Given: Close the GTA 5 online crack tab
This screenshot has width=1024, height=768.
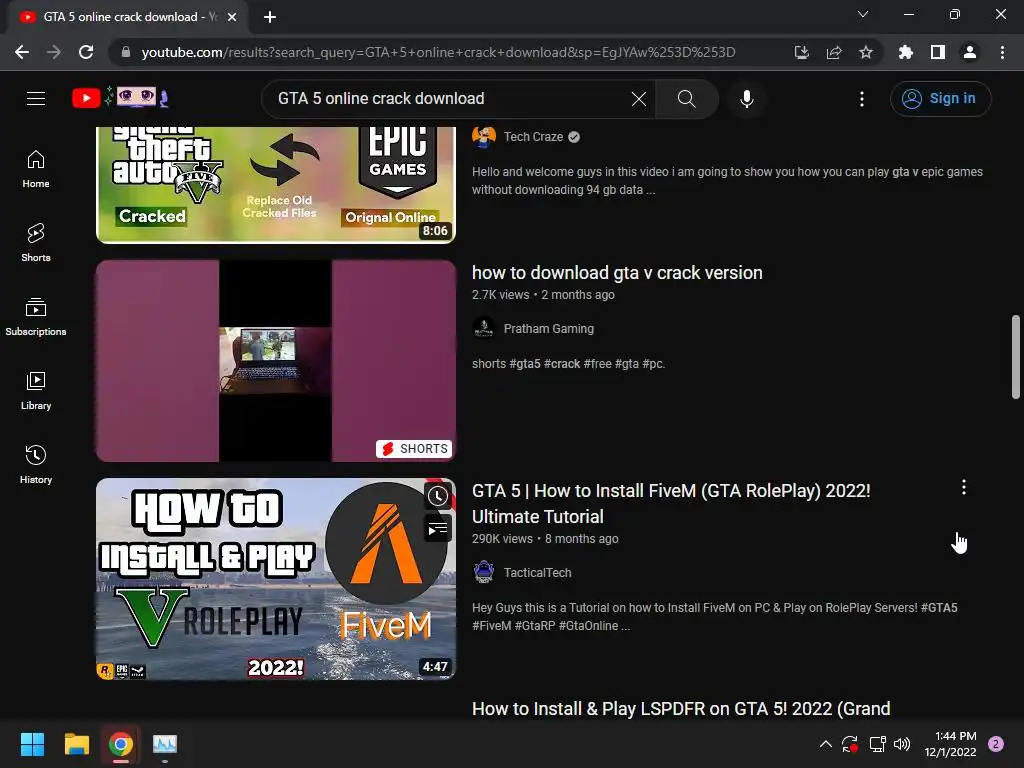Looking at the screenshot, I should [x=232, y=17].
